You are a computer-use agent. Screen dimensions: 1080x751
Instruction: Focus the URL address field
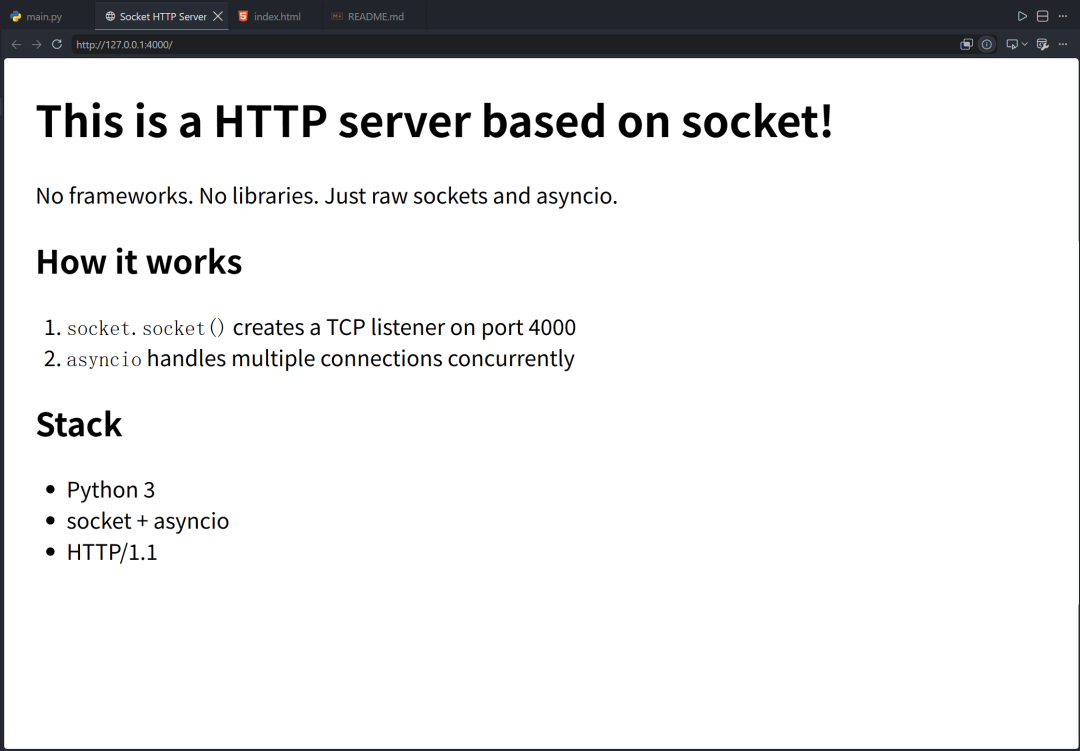513,45
